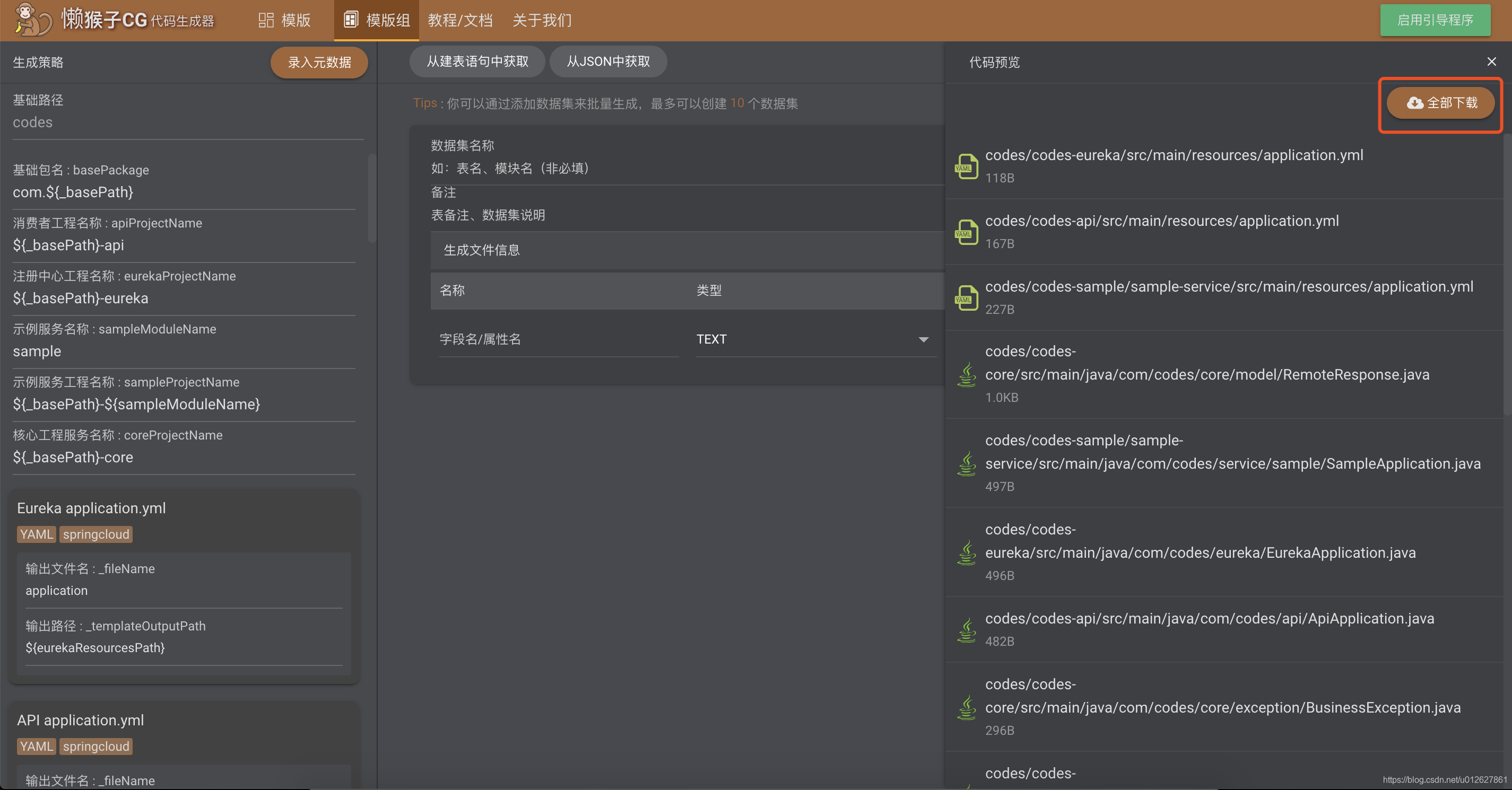Image resolution: width=1512 pixels, height=790 pixels.
Task: Click the 字段名/属性名 input field
Action: [558, 339]
